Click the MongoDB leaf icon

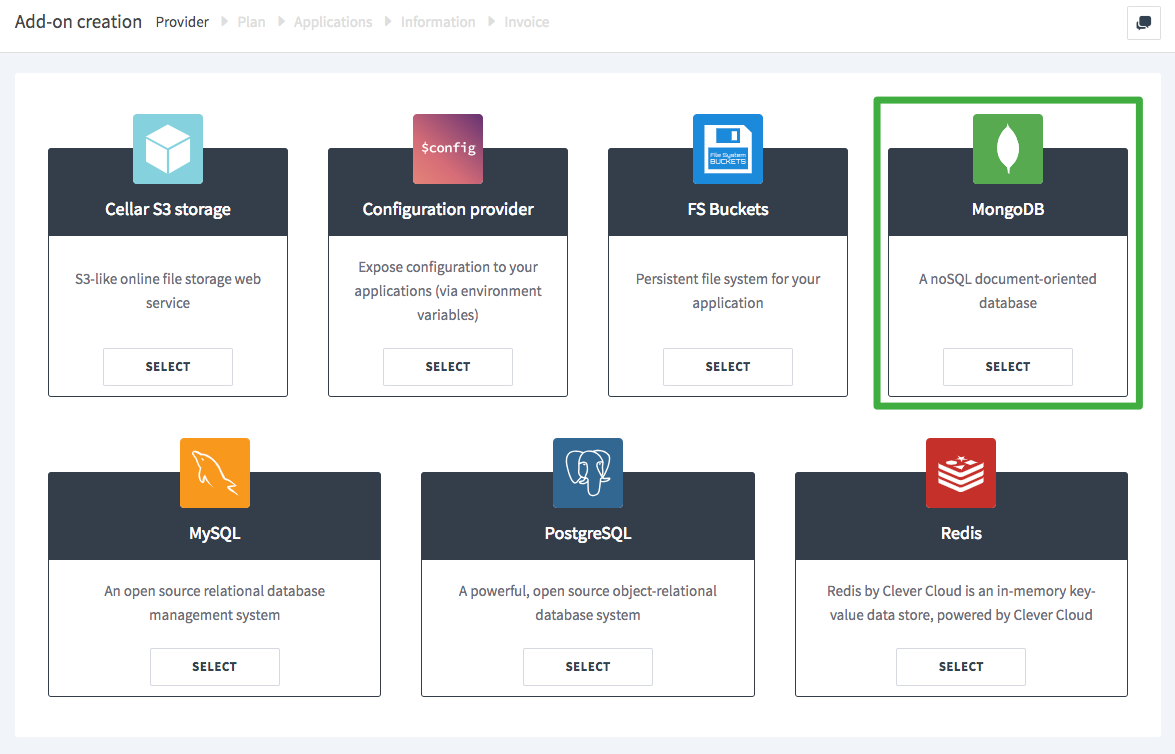(x=1008, y=148)
